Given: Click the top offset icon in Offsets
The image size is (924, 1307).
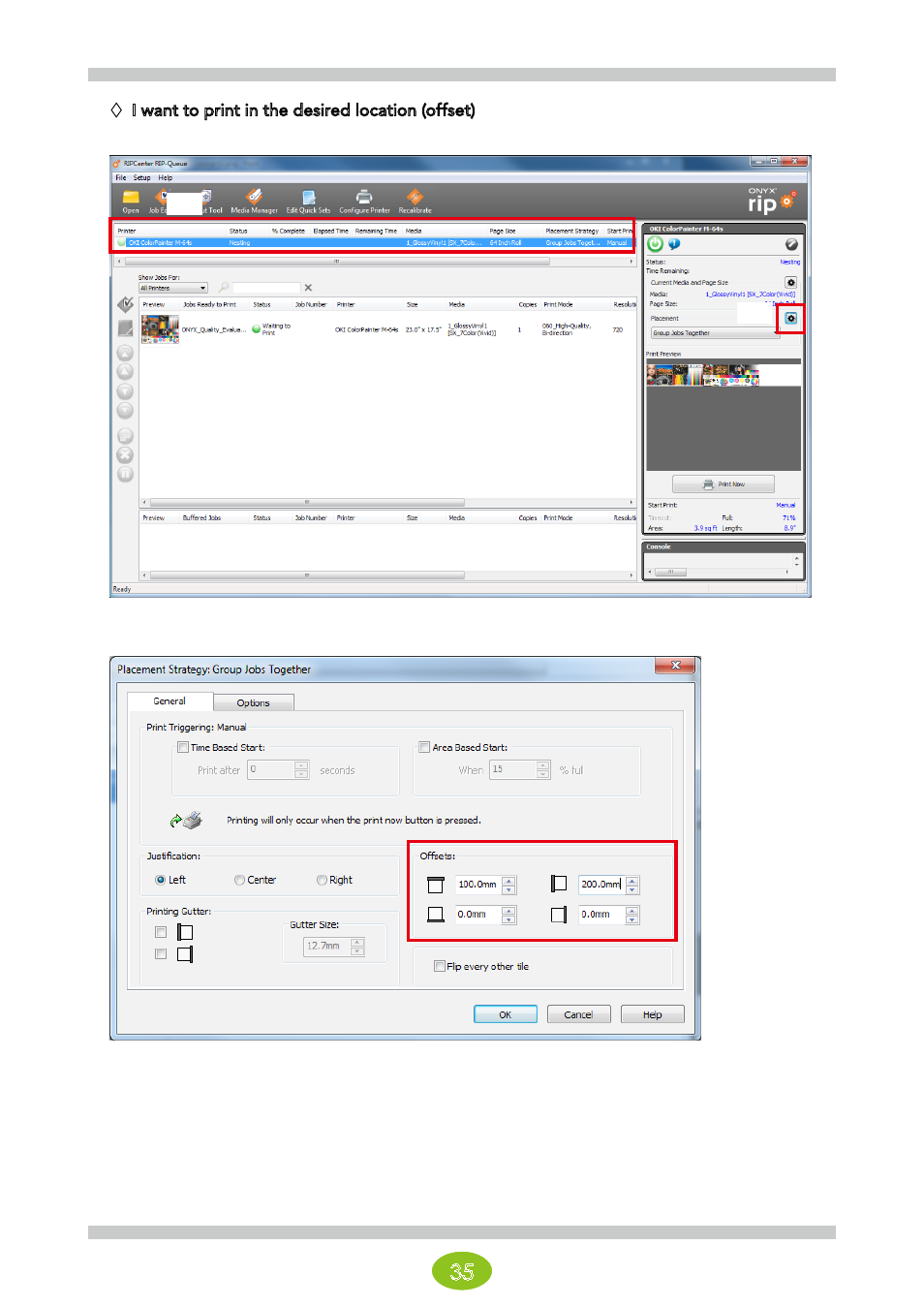Looking at the screenshot, I should pos(435,885).
